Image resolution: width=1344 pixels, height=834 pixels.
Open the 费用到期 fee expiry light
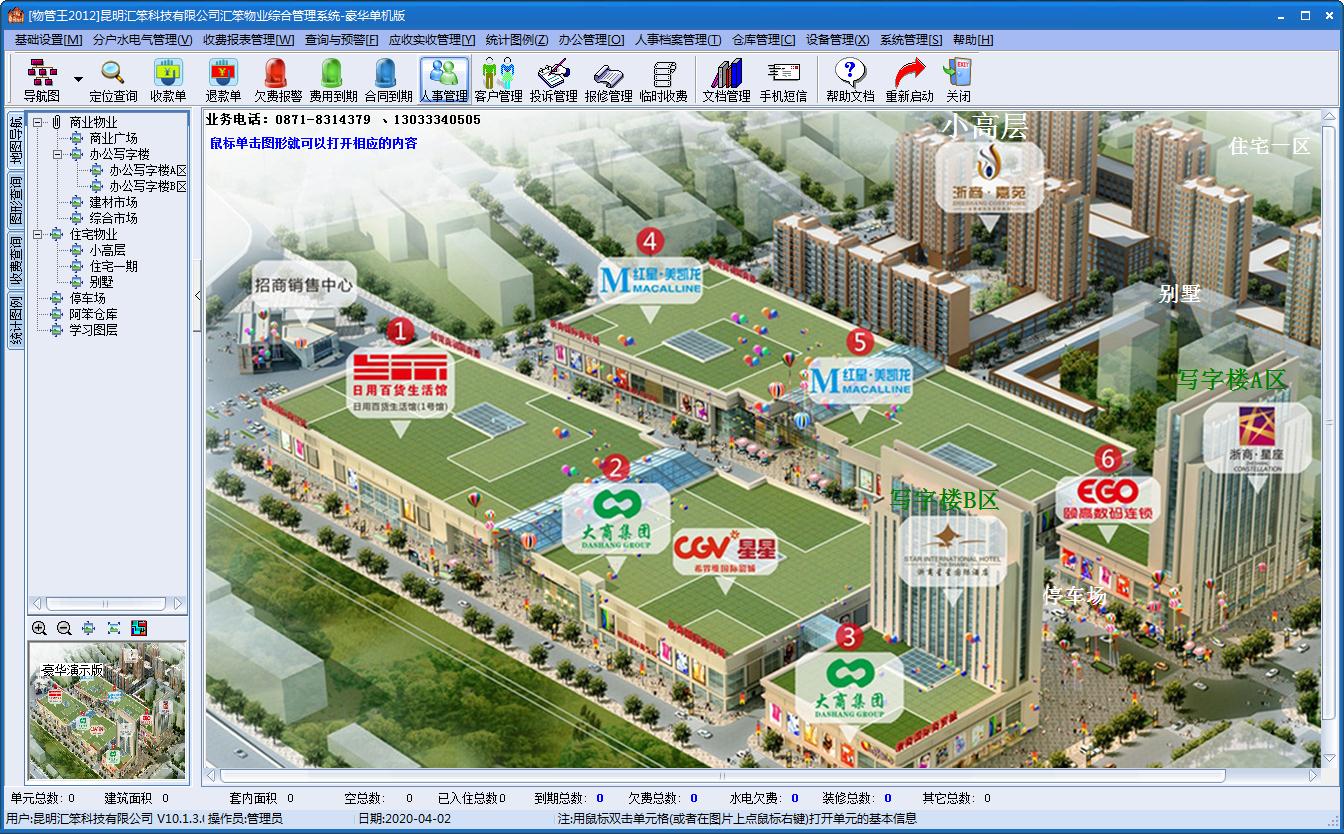(332, 80)
